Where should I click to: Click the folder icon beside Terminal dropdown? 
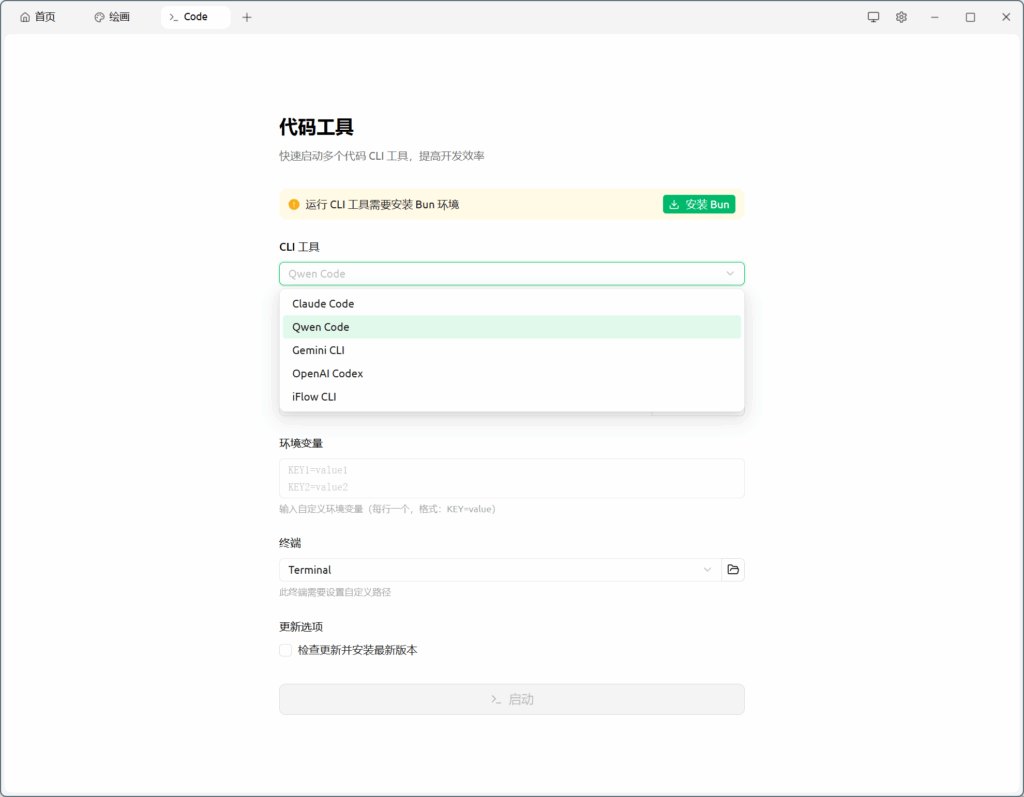point(733,570)
